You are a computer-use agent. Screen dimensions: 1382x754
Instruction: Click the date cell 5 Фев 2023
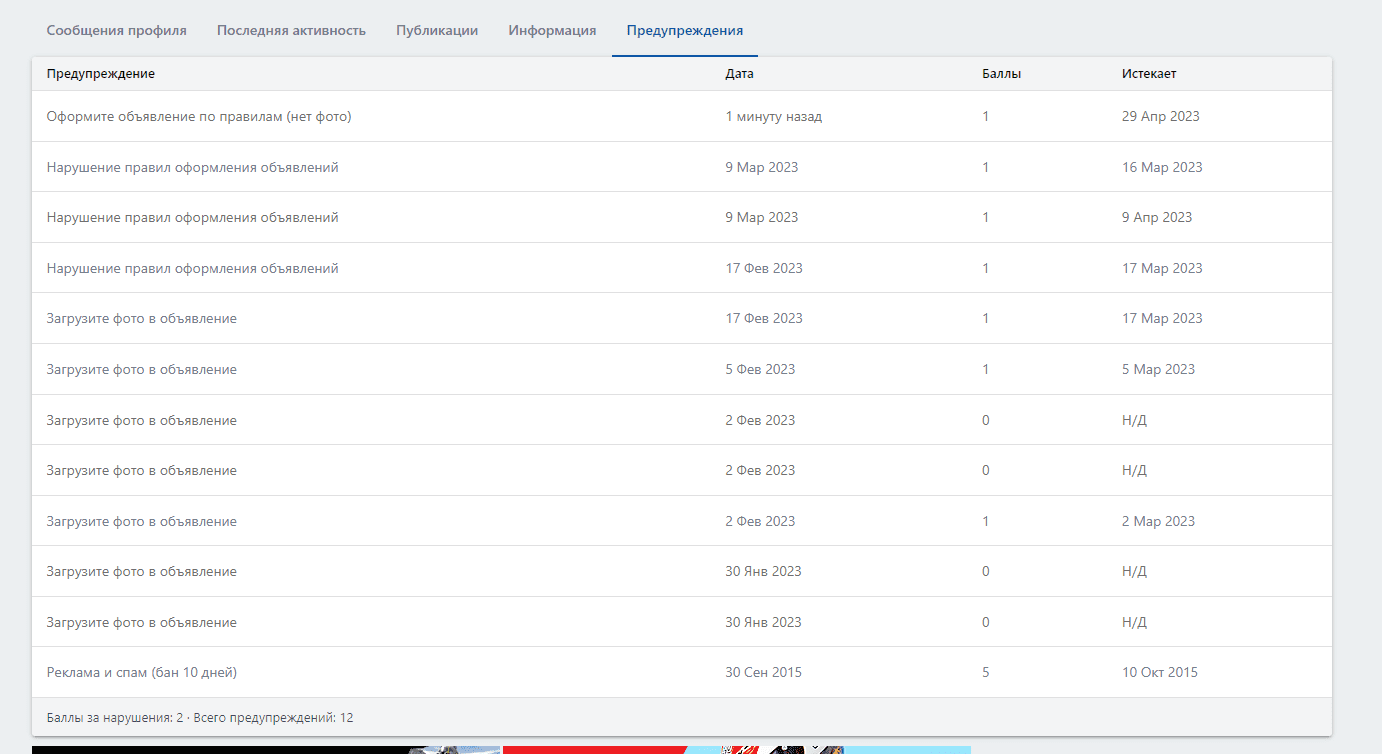[x=760, y=369]
